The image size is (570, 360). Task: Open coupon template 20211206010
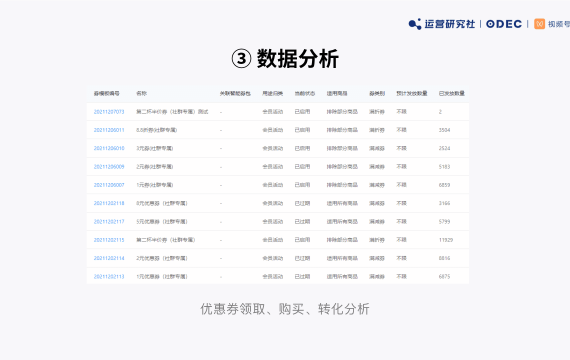pos(109,148)
